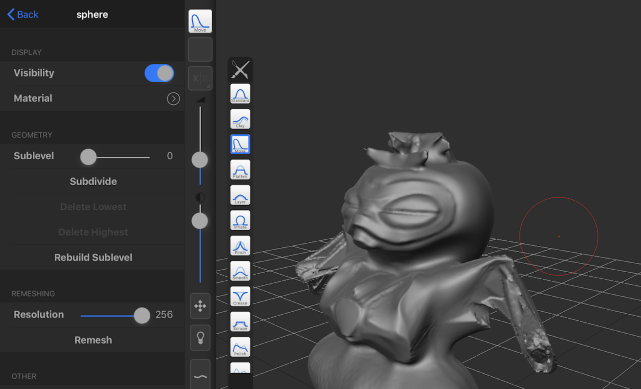The height and width of the screenshot is (389, 641).
Task: Click the frog model's closed eye
Action: pyautogui.click(x=409, y=213)
